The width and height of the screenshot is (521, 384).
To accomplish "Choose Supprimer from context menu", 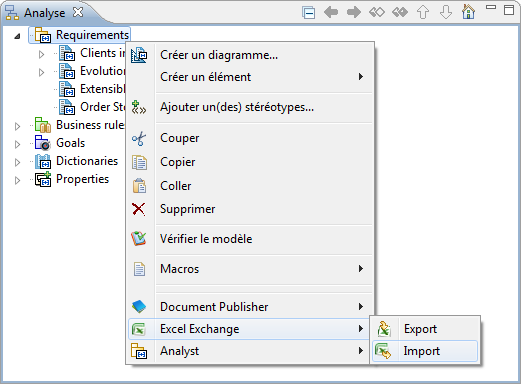I will click(x=250, y=209).
